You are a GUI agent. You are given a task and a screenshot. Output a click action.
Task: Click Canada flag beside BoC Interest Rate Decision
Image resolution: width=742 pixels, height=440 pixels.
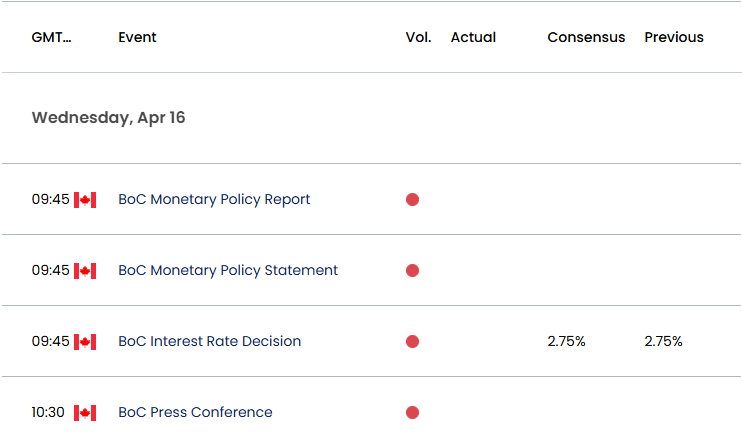[85, 342]
